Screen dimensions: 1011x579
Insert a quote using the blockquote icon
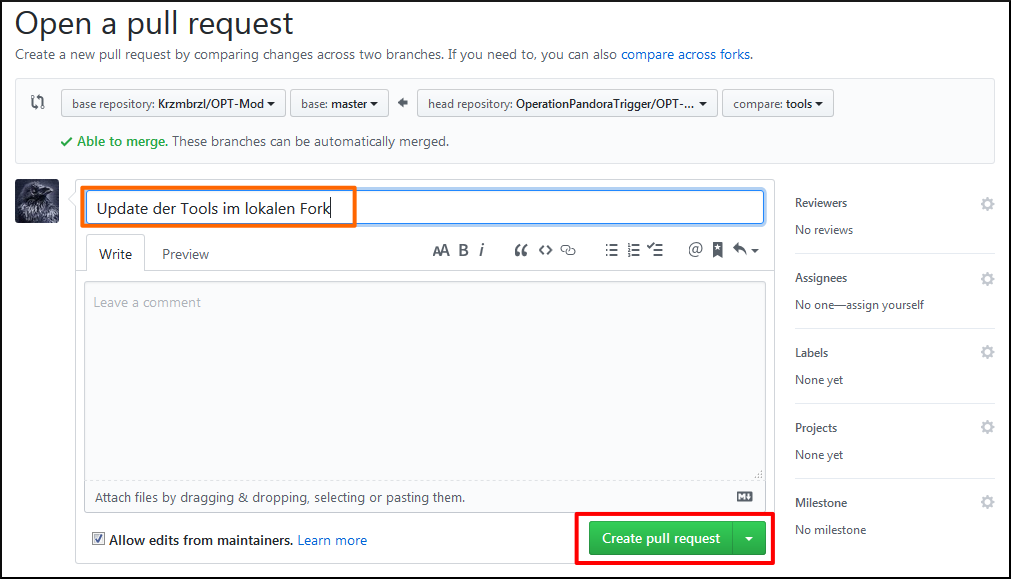[520, 250]
